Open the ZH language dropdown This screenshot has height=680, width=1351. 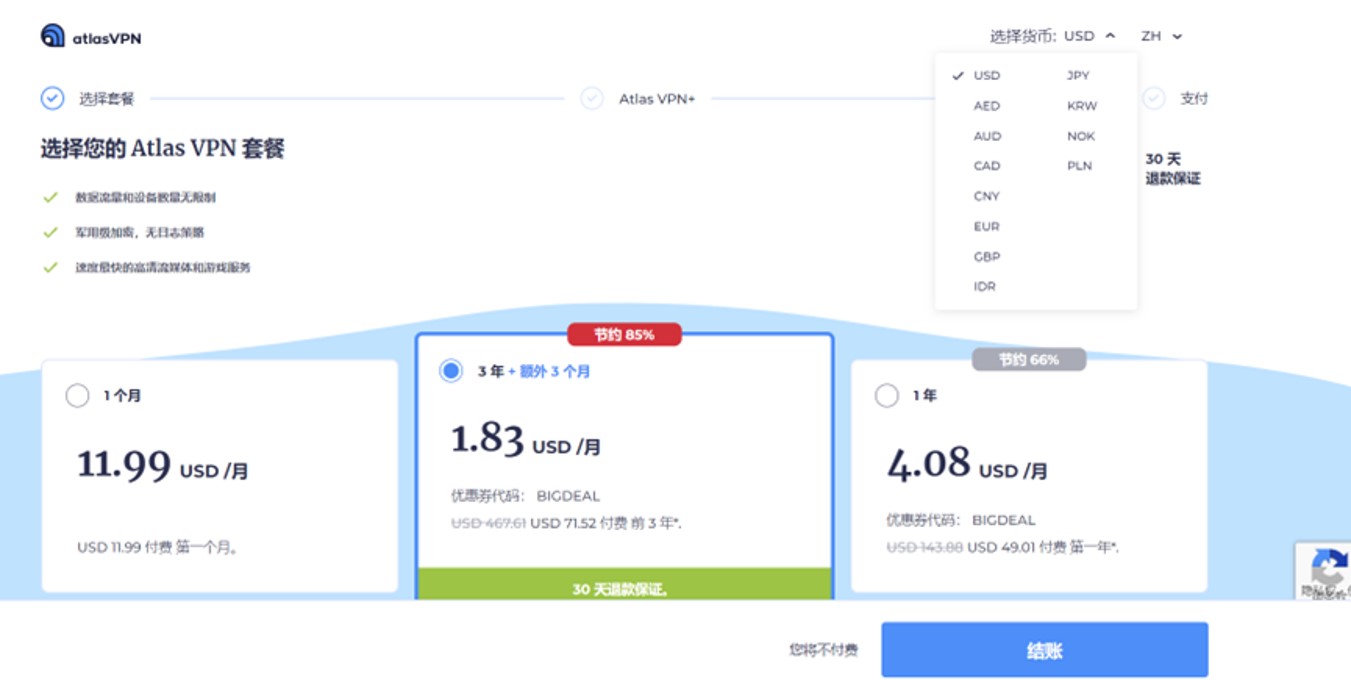point(1162,36)
